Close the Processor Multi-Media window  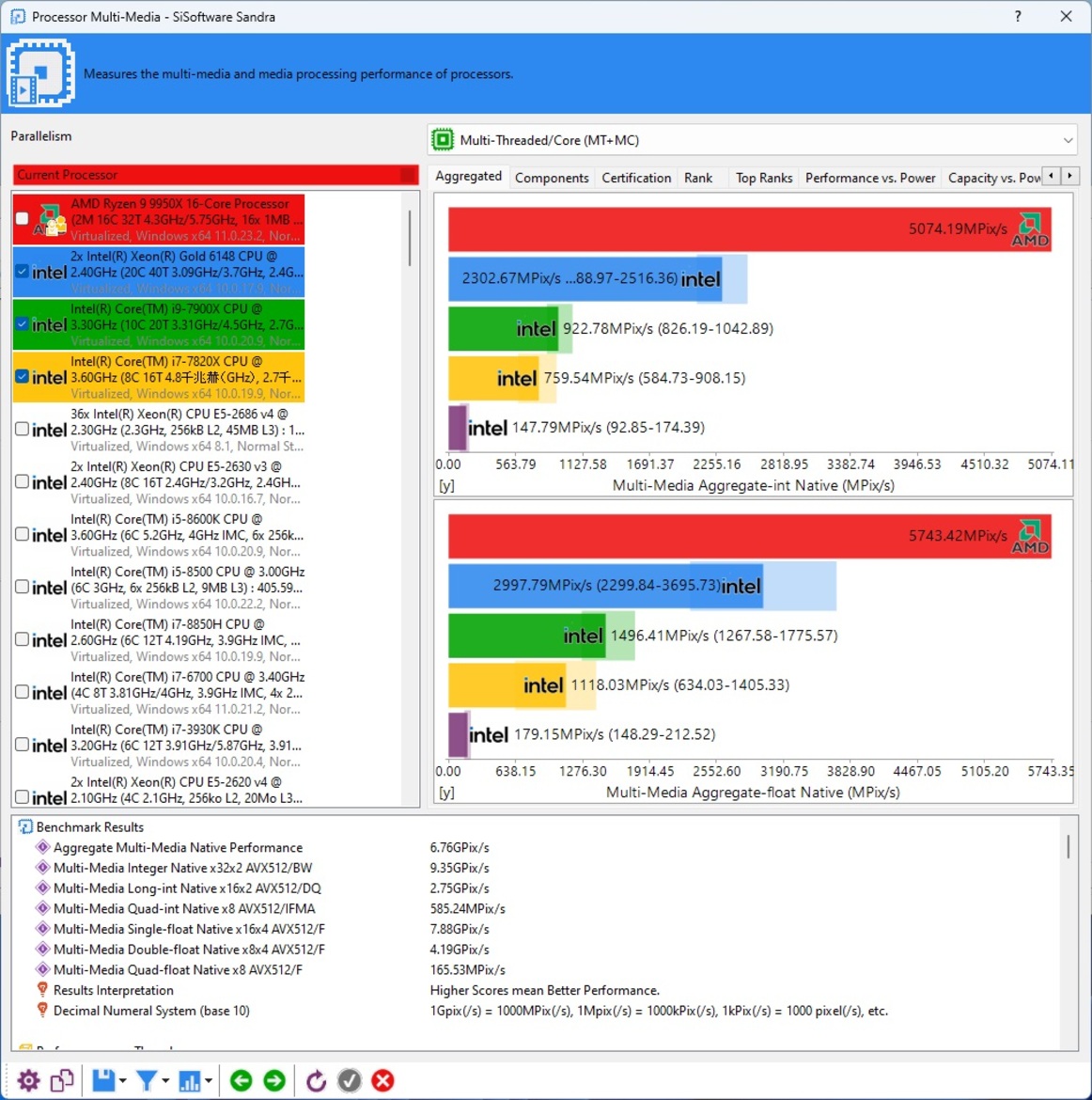coord(1066,16)
